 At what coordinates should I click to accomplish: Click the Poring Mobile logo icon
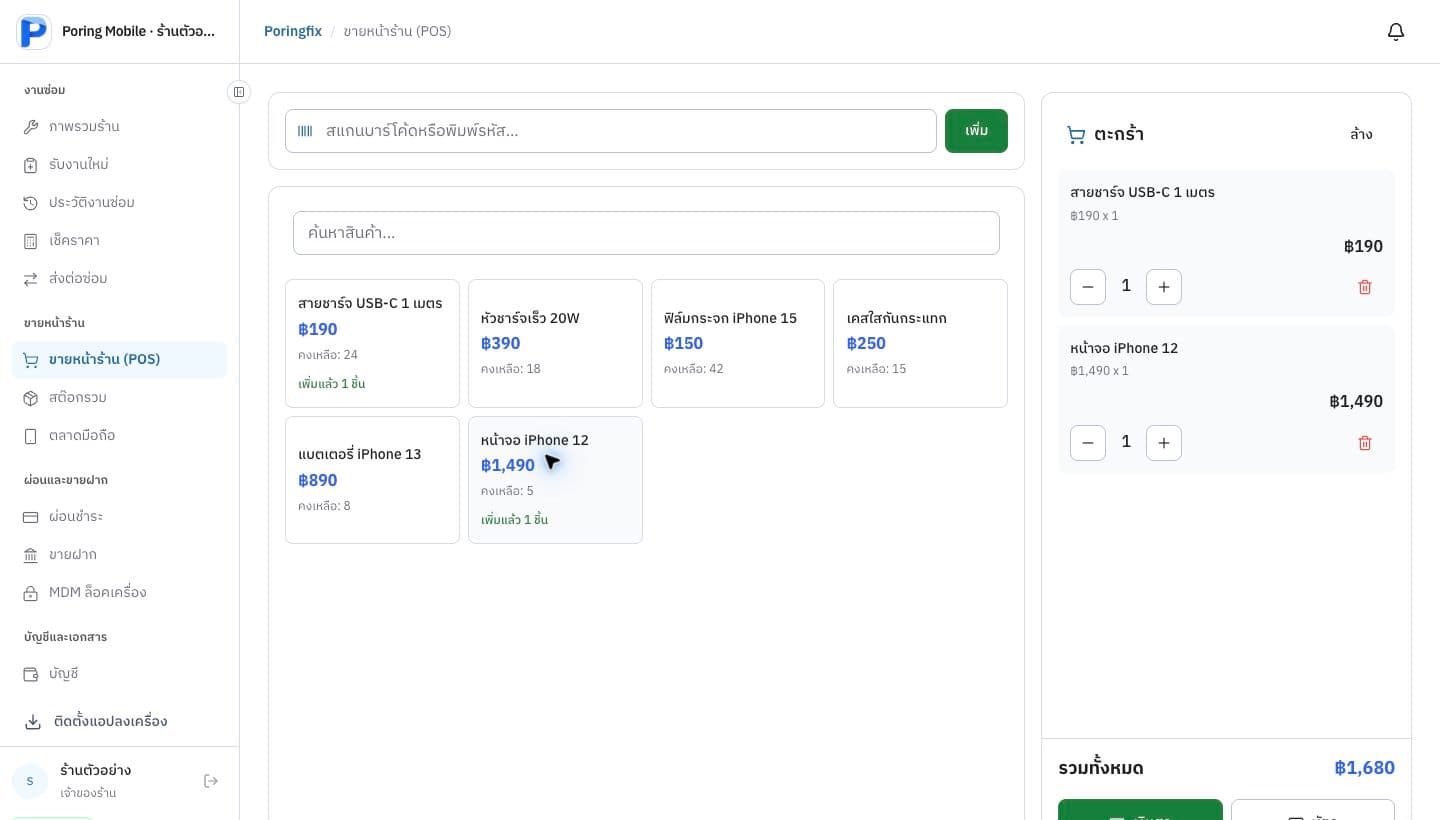pos(34,32)
